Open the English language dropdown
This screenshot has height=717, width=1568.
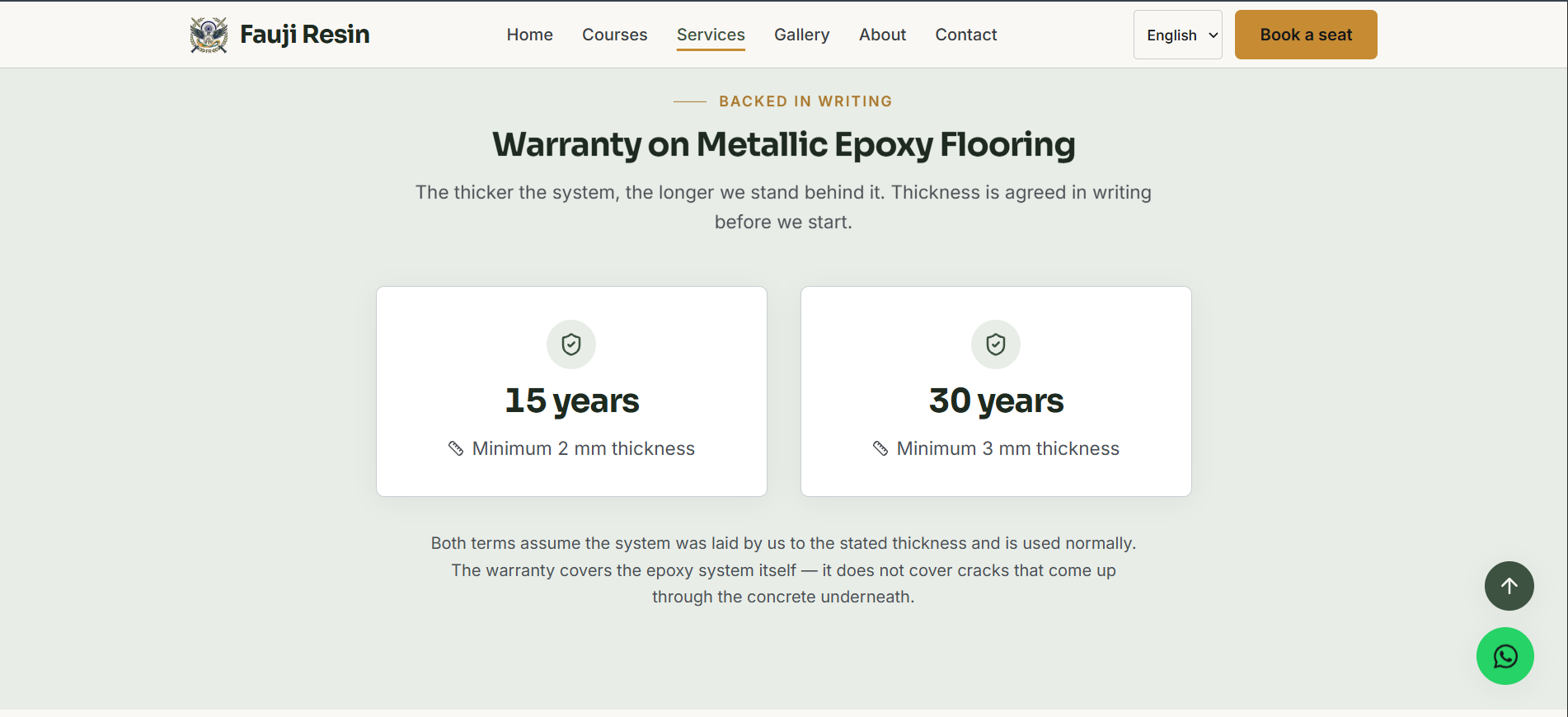click(x=1177, y=35)
